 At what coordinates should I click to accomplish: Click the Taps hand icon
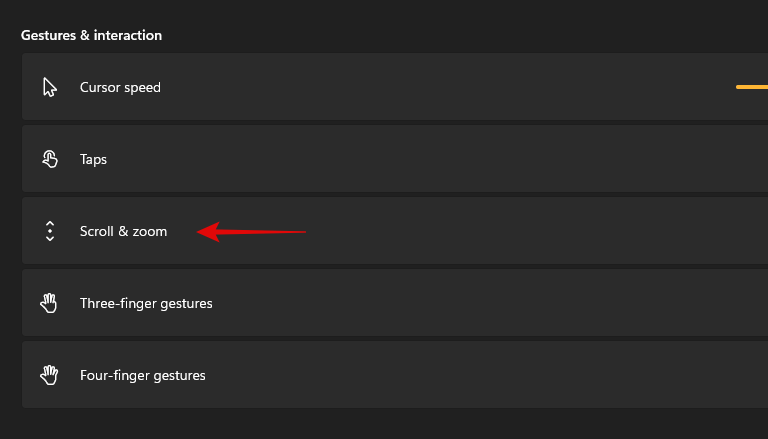(x=50, y=159)
